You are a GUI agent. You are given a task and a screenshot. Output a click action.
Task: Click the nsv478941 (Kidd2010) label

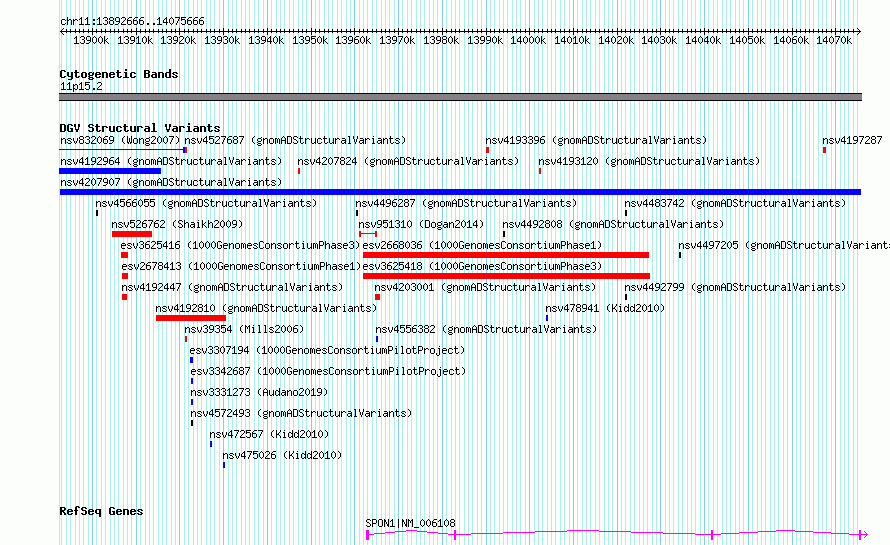[x=605, y=308]
